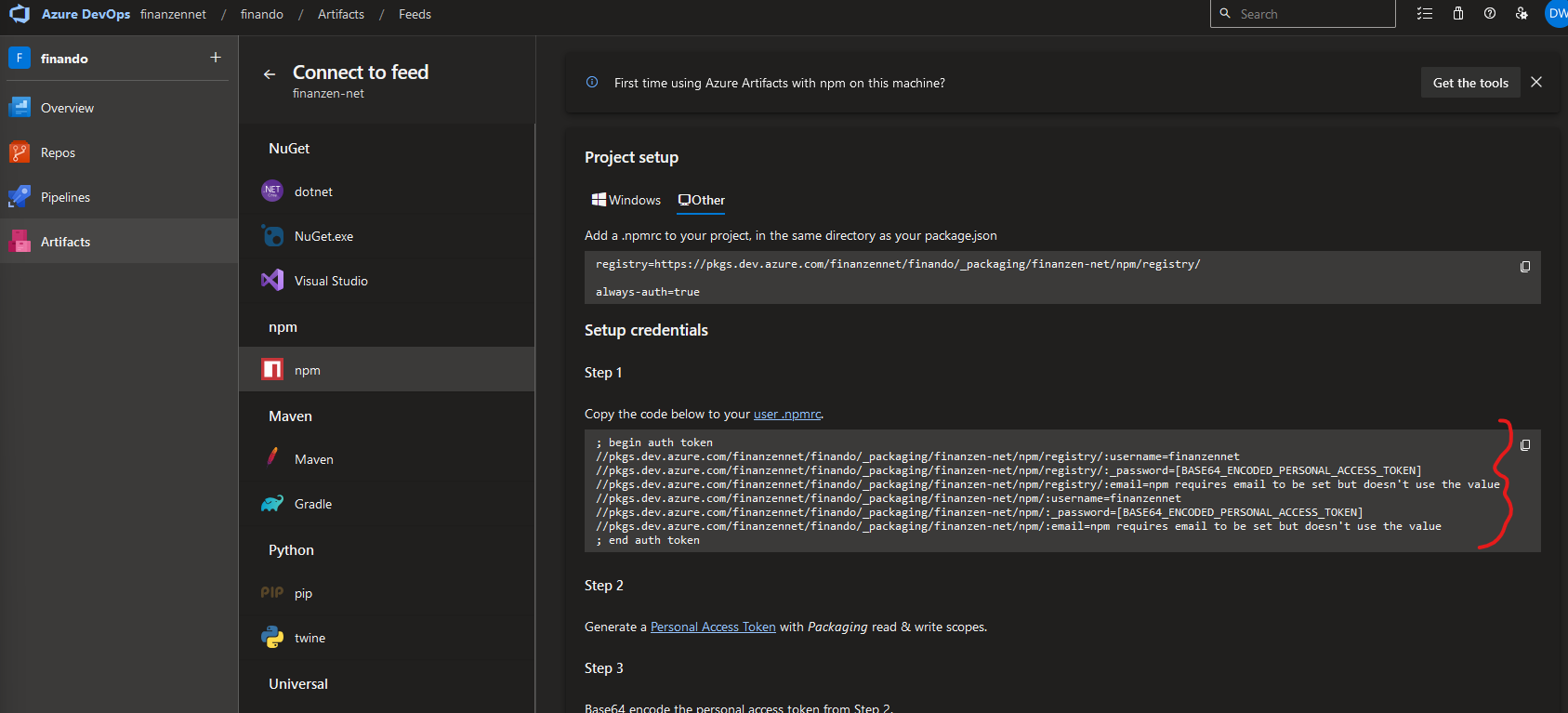Click the Maven section heading
This screenshot has height=713, width=1568.
pyautogui.click(x=290, y=416)
